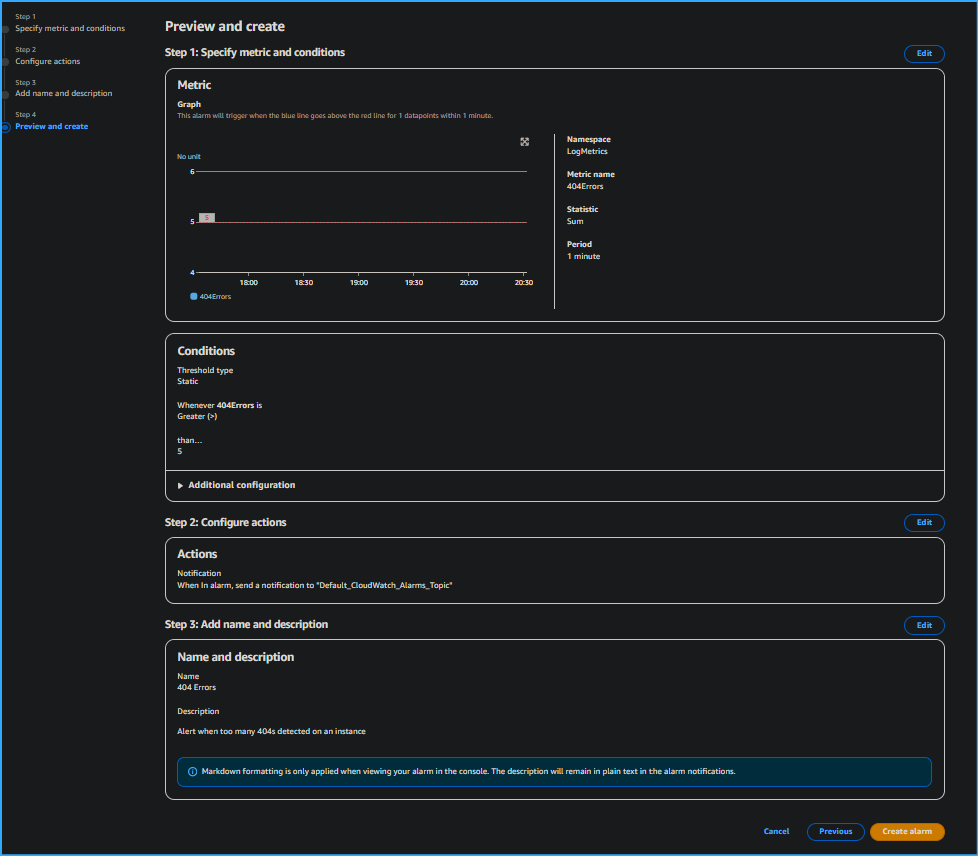Click Edit for Step 2 Configure actions
The height and width of the screenshot is (856, 978).
[923, 522]
